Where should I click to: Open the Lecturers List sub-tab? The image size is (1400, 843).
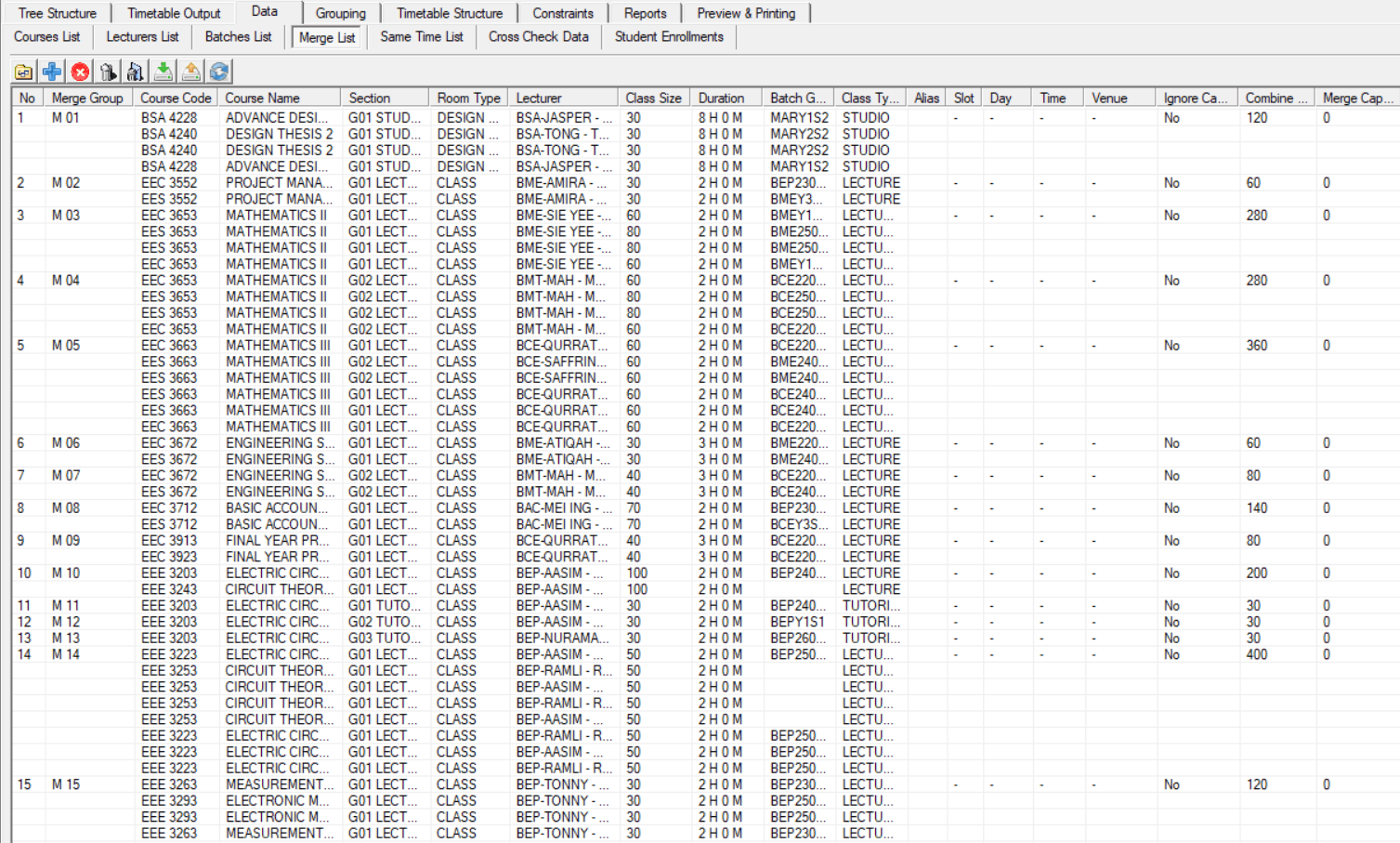(142, 36)
